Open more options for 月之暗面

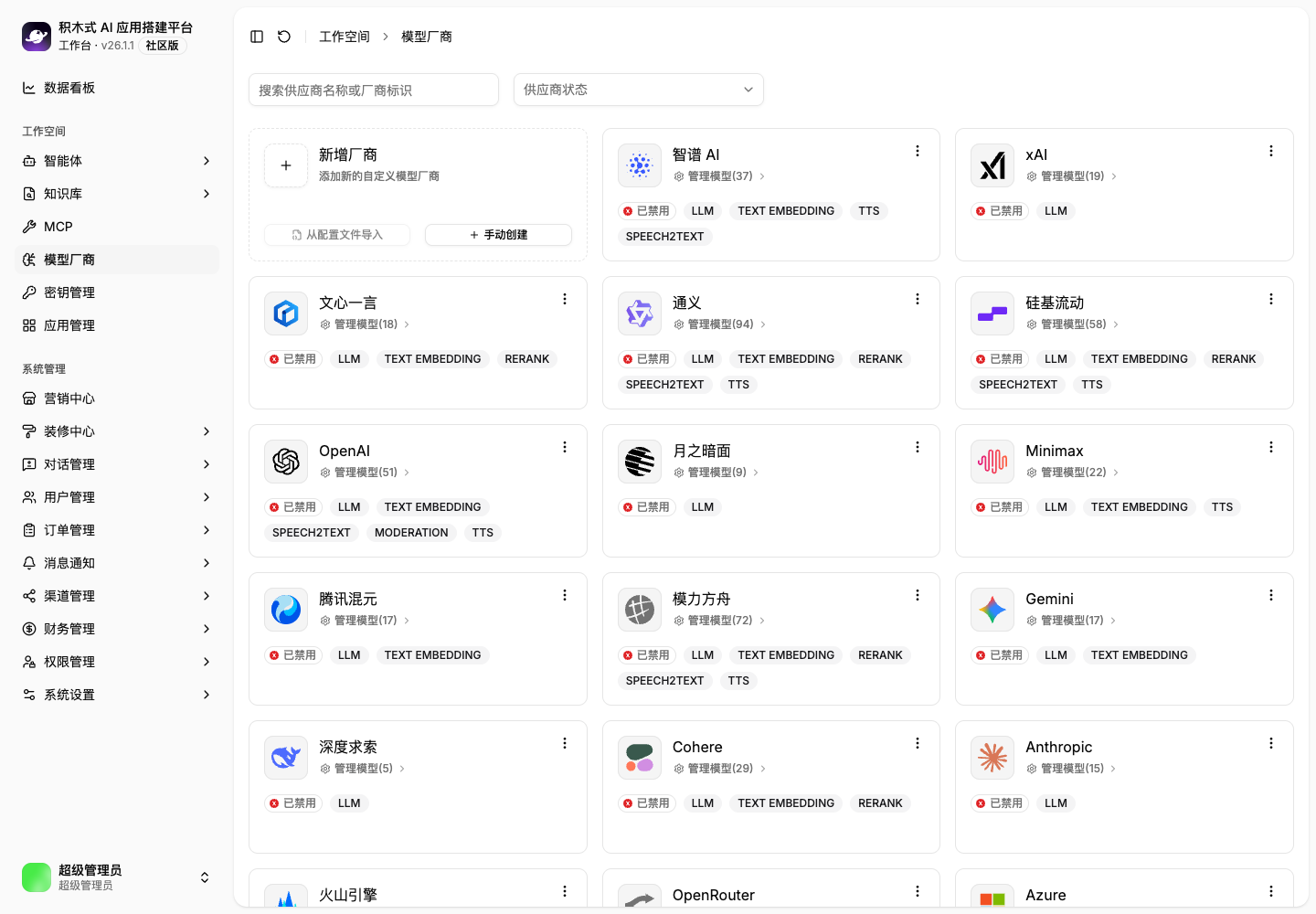(x=918, y=447)
